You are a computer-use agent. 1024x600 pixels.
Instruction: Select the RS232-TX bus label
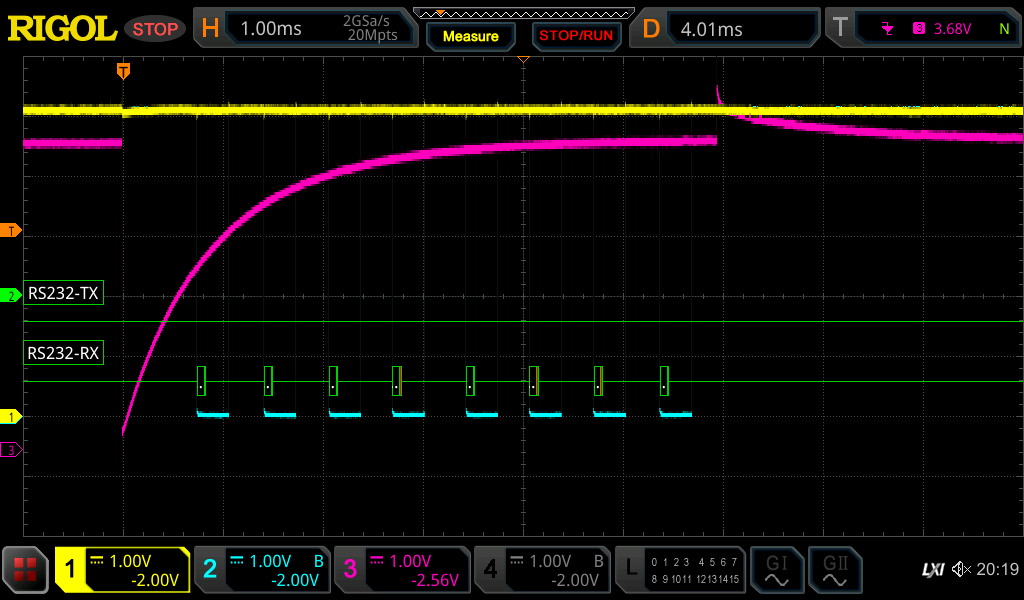[x=62, y=293]
